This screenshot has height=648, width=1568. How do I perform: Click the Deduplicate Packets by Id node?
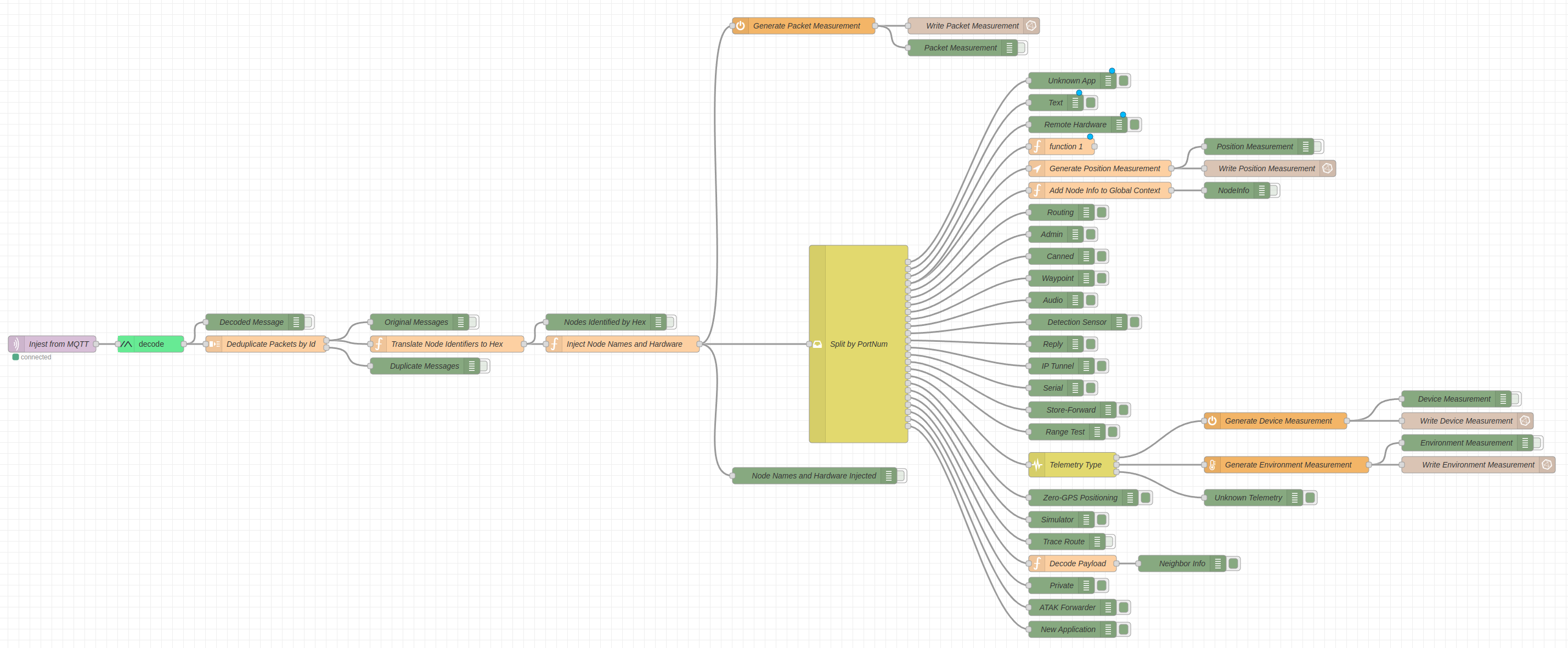pos(271,344)
